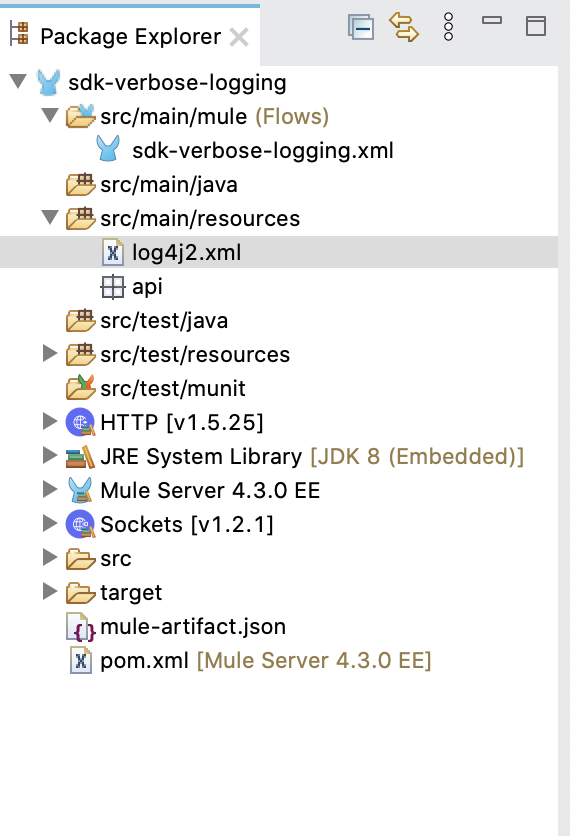Screen dimensions: 570x836
Task: Collapse the src/main/resources folder
Action: pyautogui.click(x=50, y=217)
